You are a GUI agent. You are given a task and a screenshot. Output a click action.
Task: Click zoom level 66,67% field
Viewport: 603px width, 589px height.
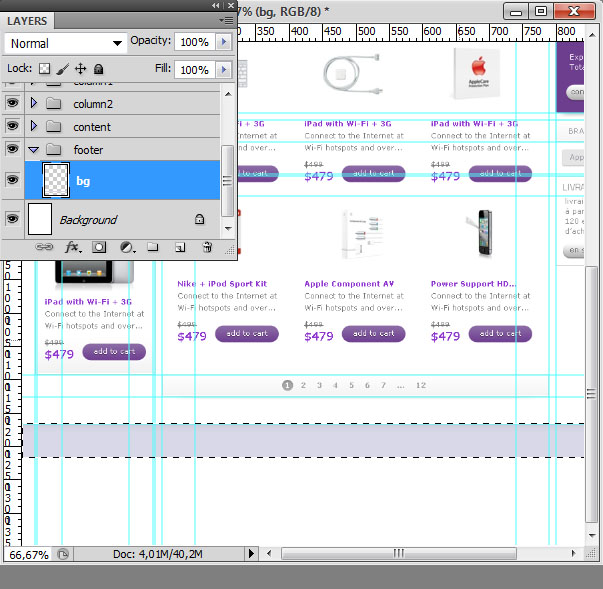coord(29,554)
